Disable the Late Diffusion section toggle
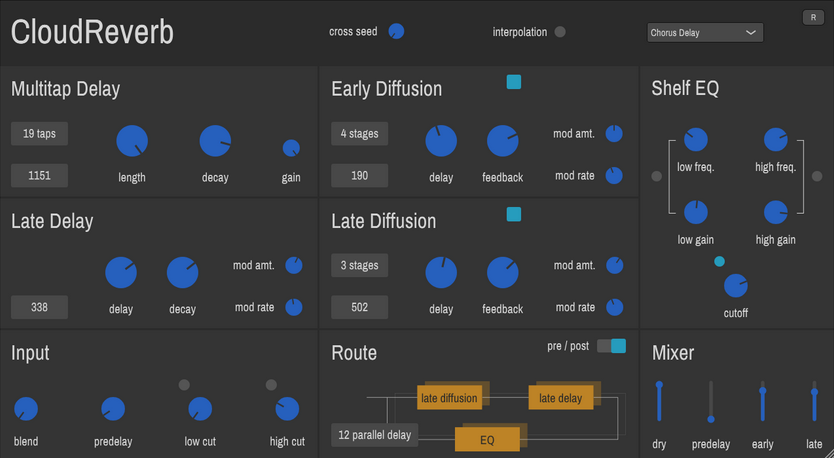The image size is (834, 458). (514, 214)
